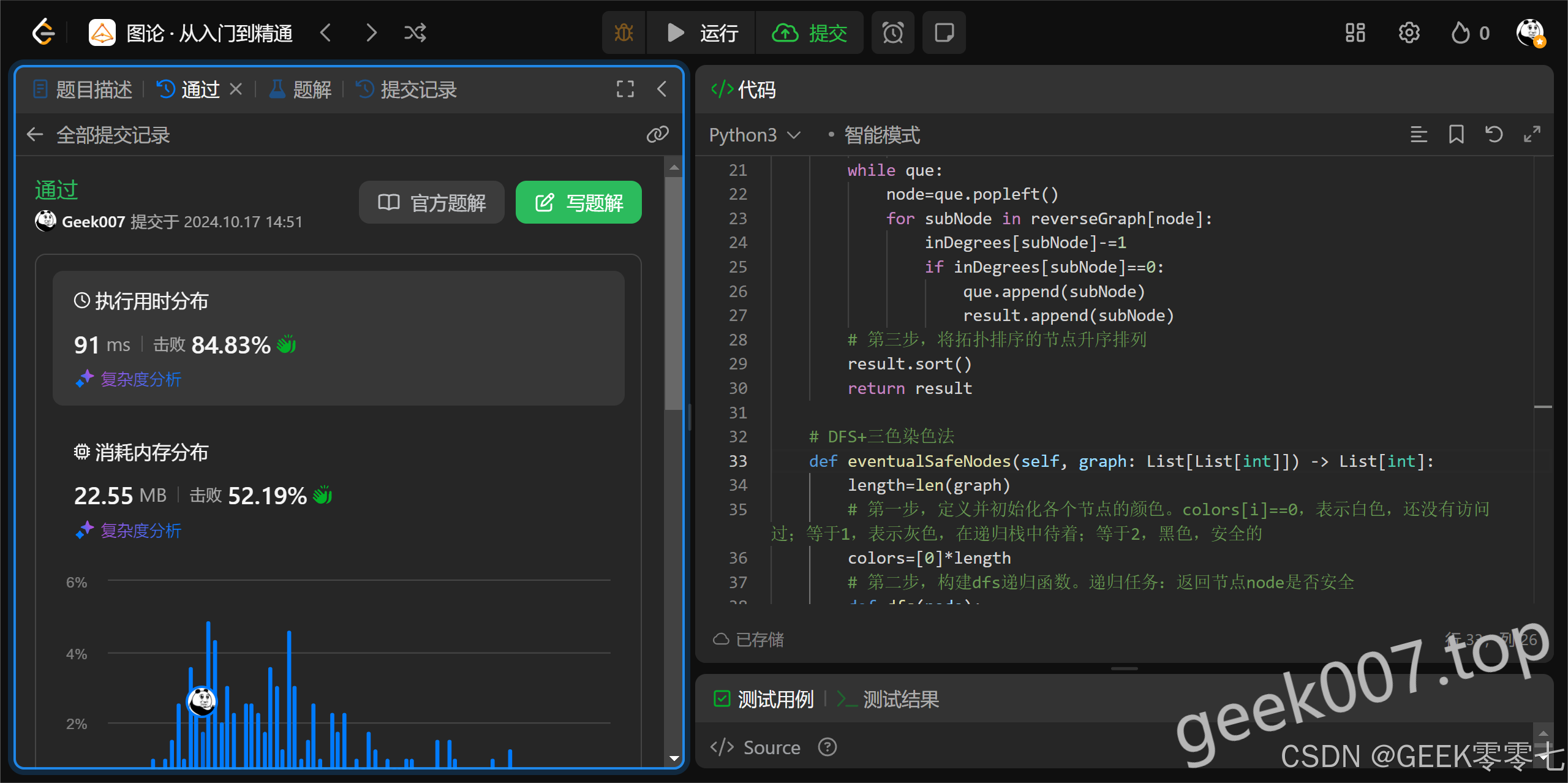
Task: Reset code with the undo arrow icon
Action: 1494,134
